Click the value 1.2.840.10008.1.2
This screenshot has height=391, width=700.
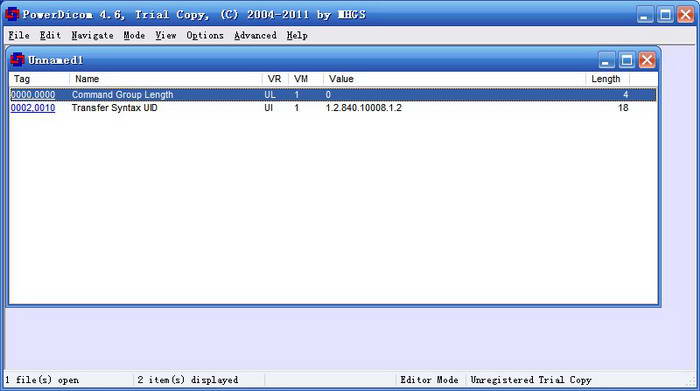pos(363,108)
